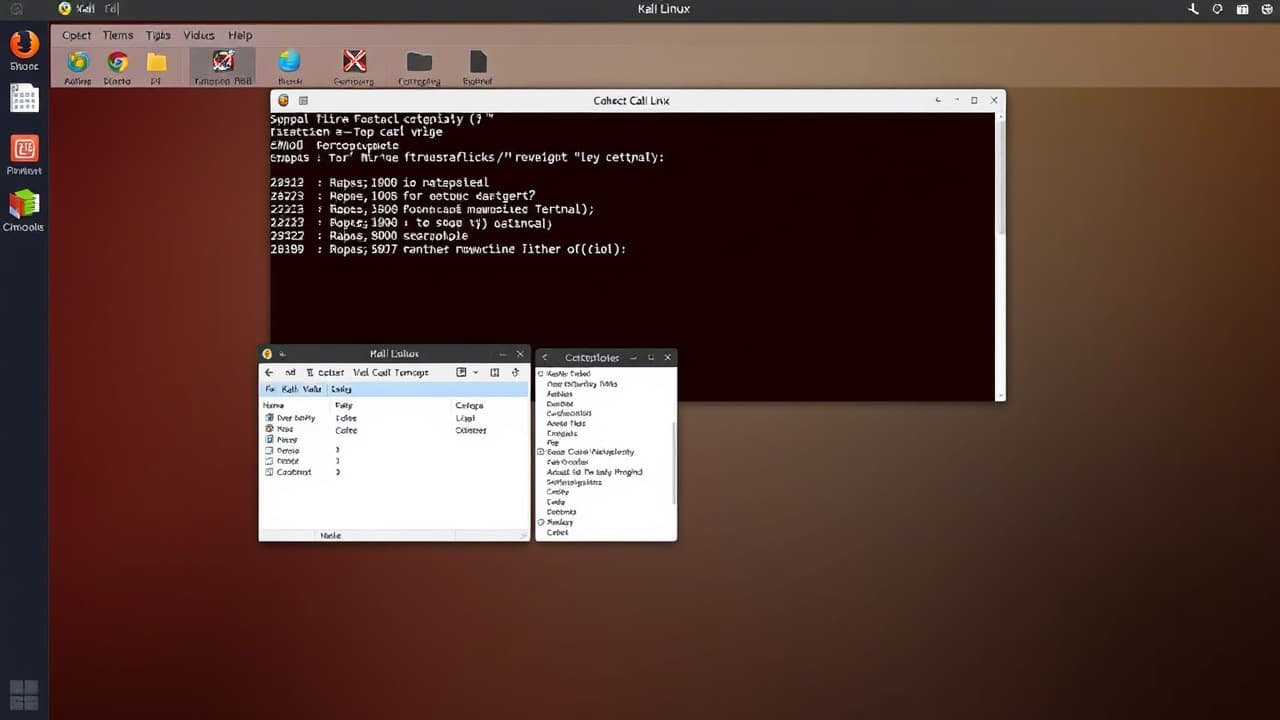
Task: Open the text editor icon in the left dock
Action: click(24, 97)
